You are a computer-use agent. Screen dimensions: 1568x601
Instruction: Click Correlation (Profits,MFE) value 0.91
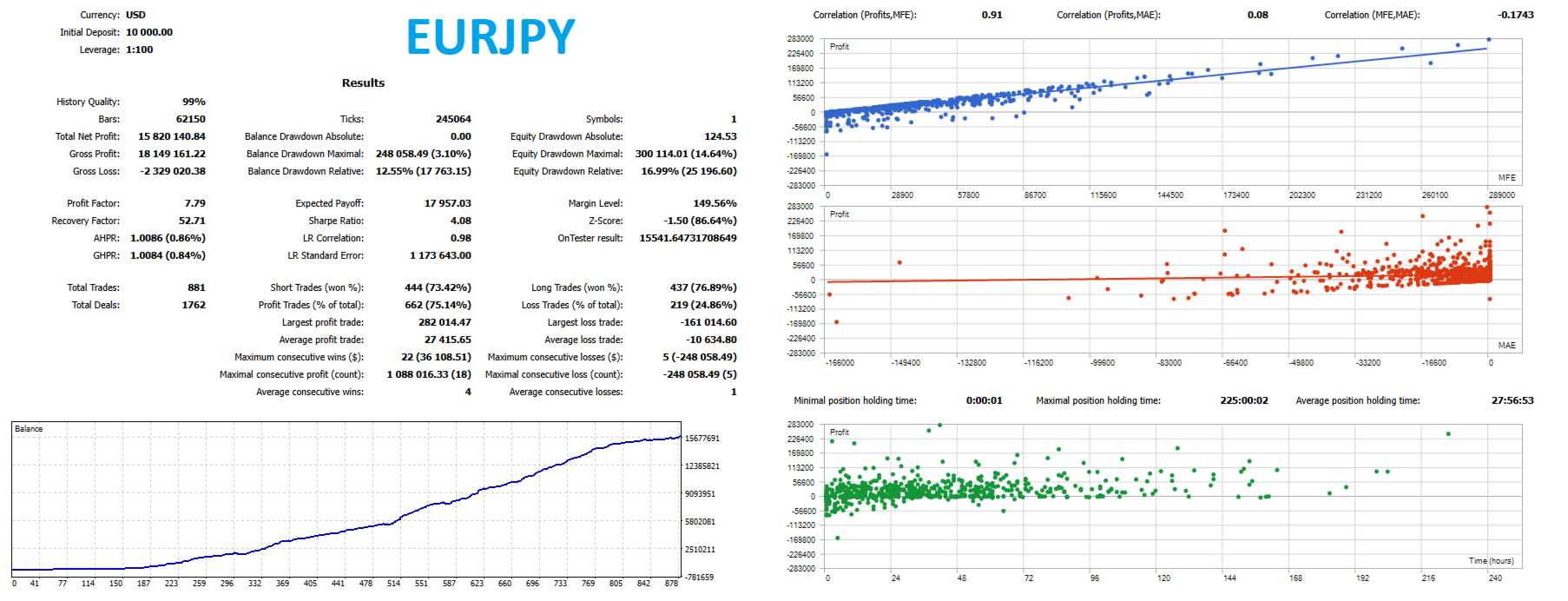pyautogui.click(x=992, y=15)
